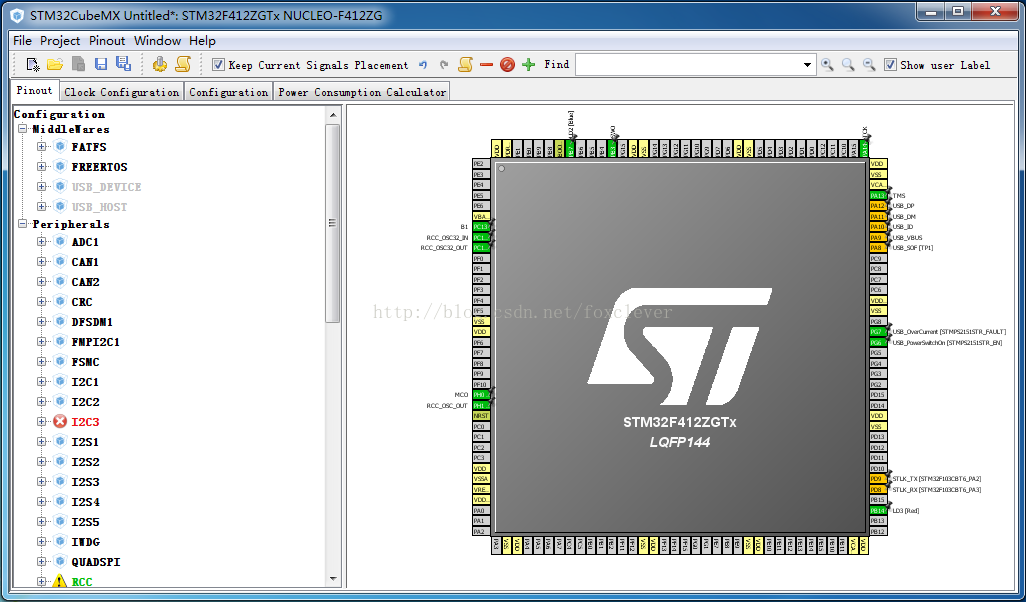Click the single-floppy Save Project icon
Screen dimensions: 1026x602
(101, 64)
